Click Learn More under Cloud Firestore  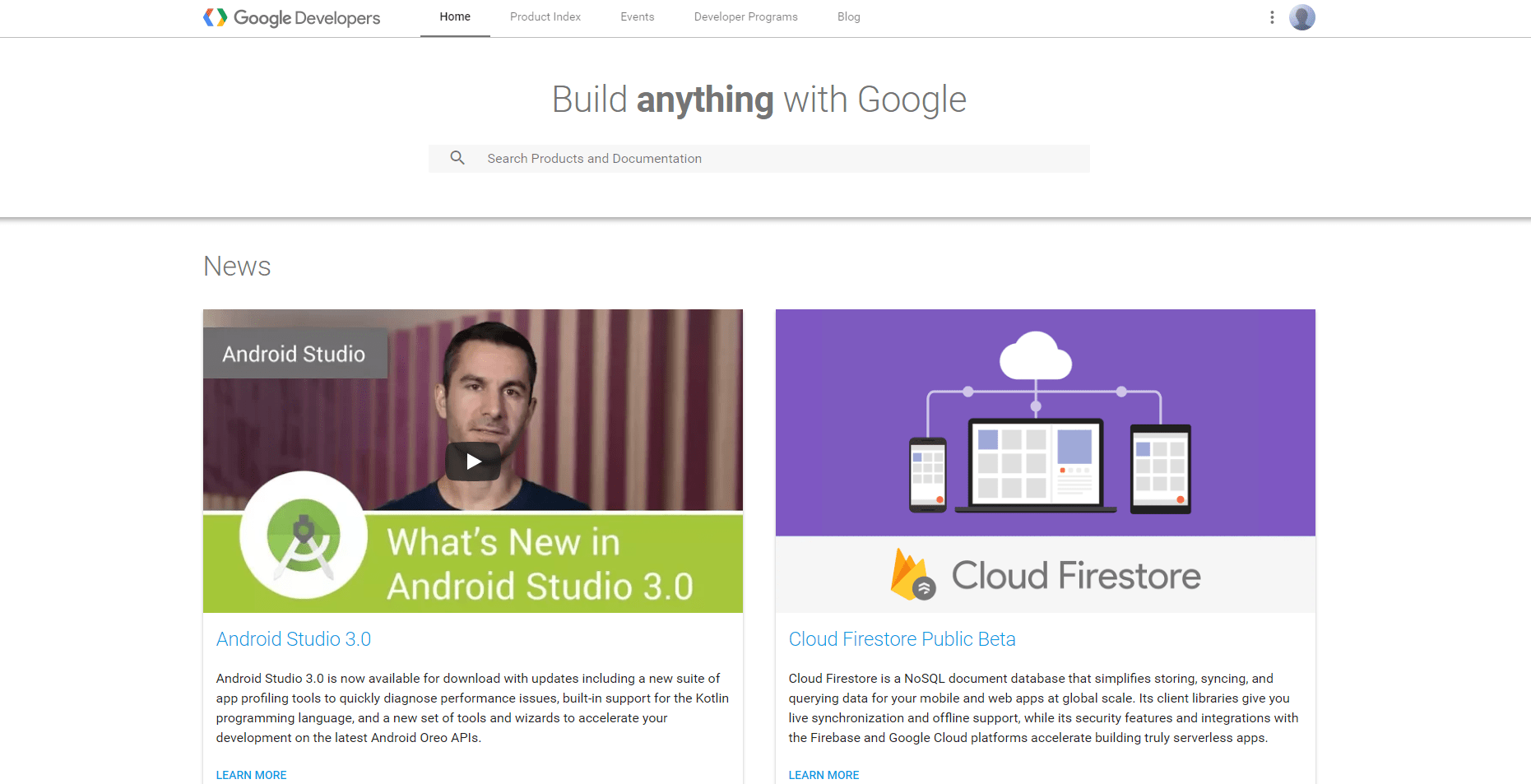823,775
